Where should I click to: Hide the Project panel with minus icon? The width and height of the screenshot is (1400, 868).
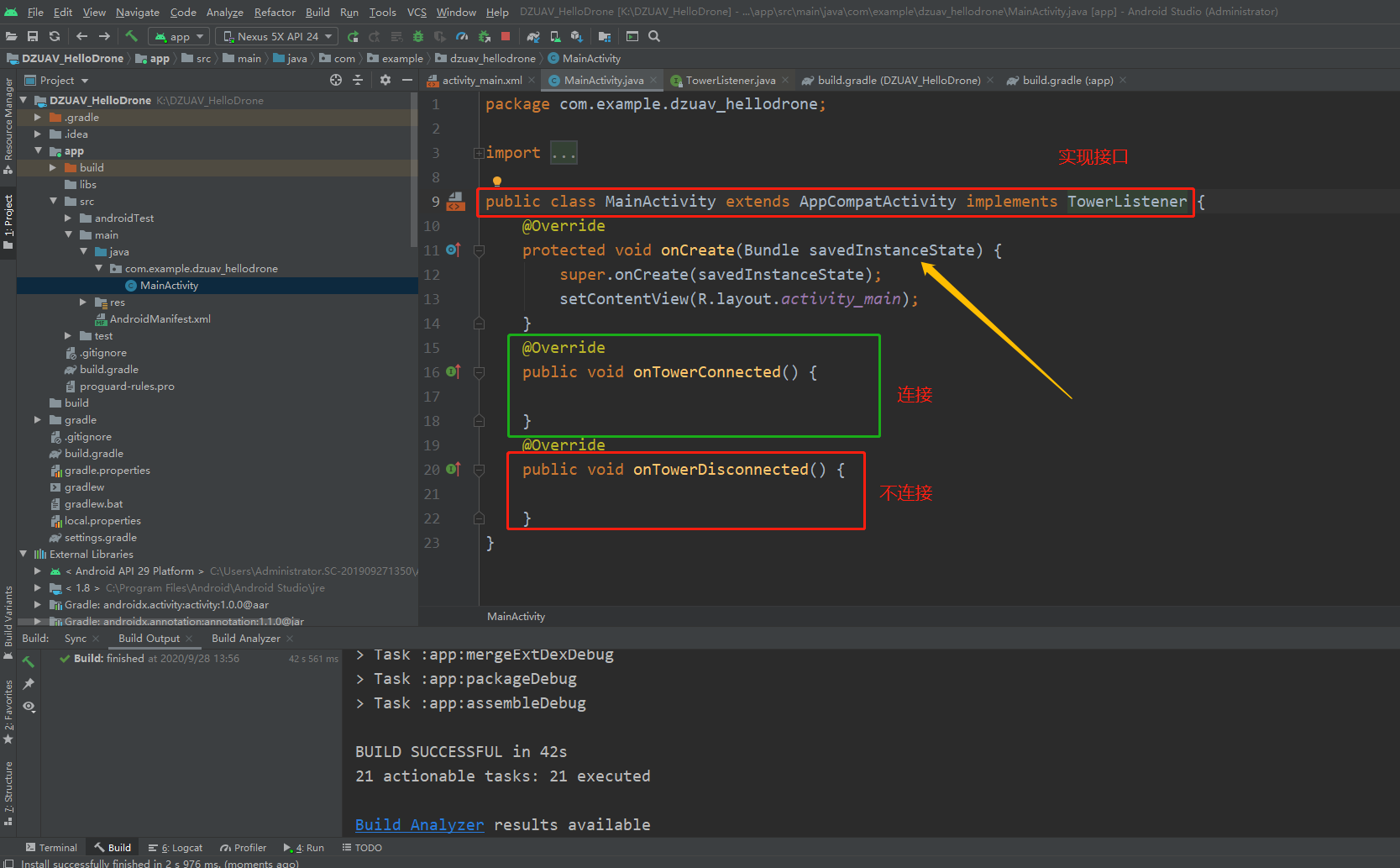click(x=407, y=80)
